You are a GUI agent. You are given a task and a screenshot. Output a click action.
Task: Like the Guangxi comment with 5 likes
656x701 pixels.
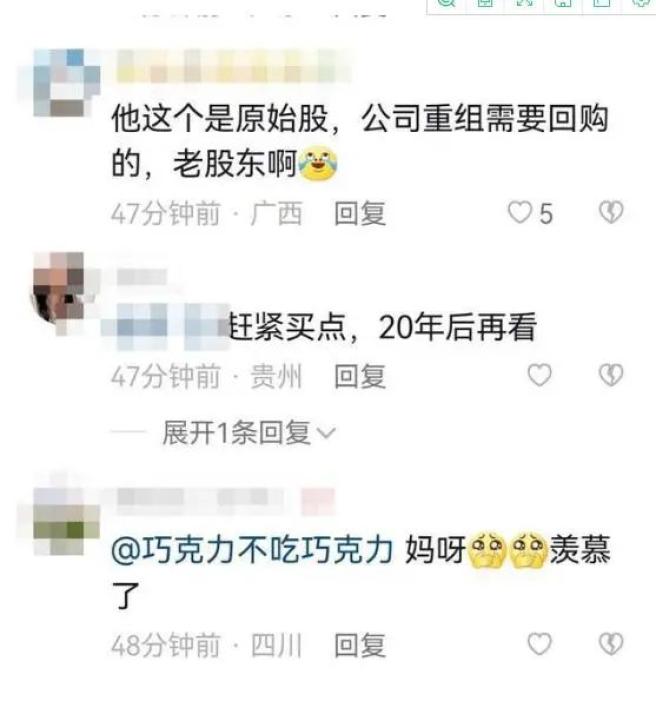click(x=520, y=213)
